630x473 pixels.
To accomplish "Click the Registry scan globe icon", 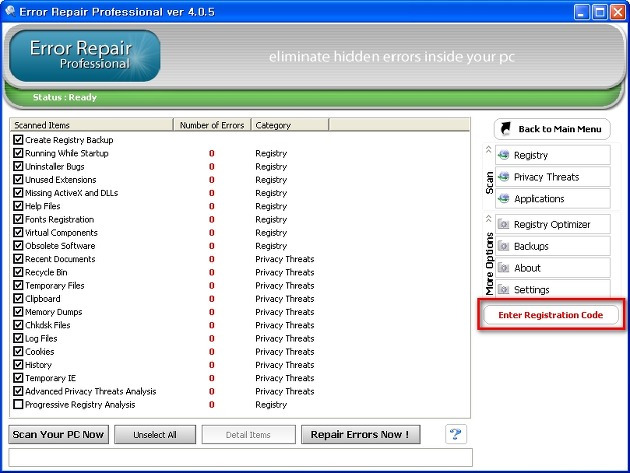I will pyautogui.click(x=503, y=155).
